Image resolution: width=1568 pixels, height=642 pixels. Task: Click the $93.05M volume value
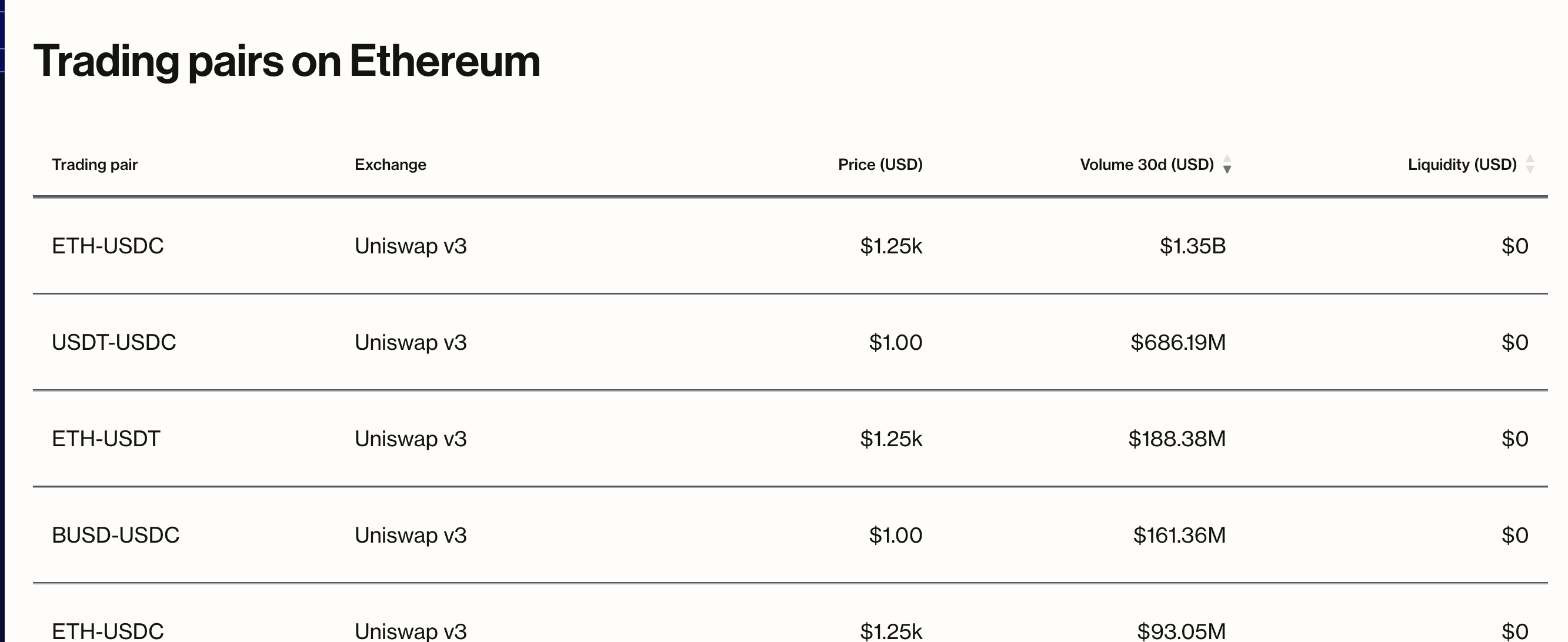tap(1181, 630)
